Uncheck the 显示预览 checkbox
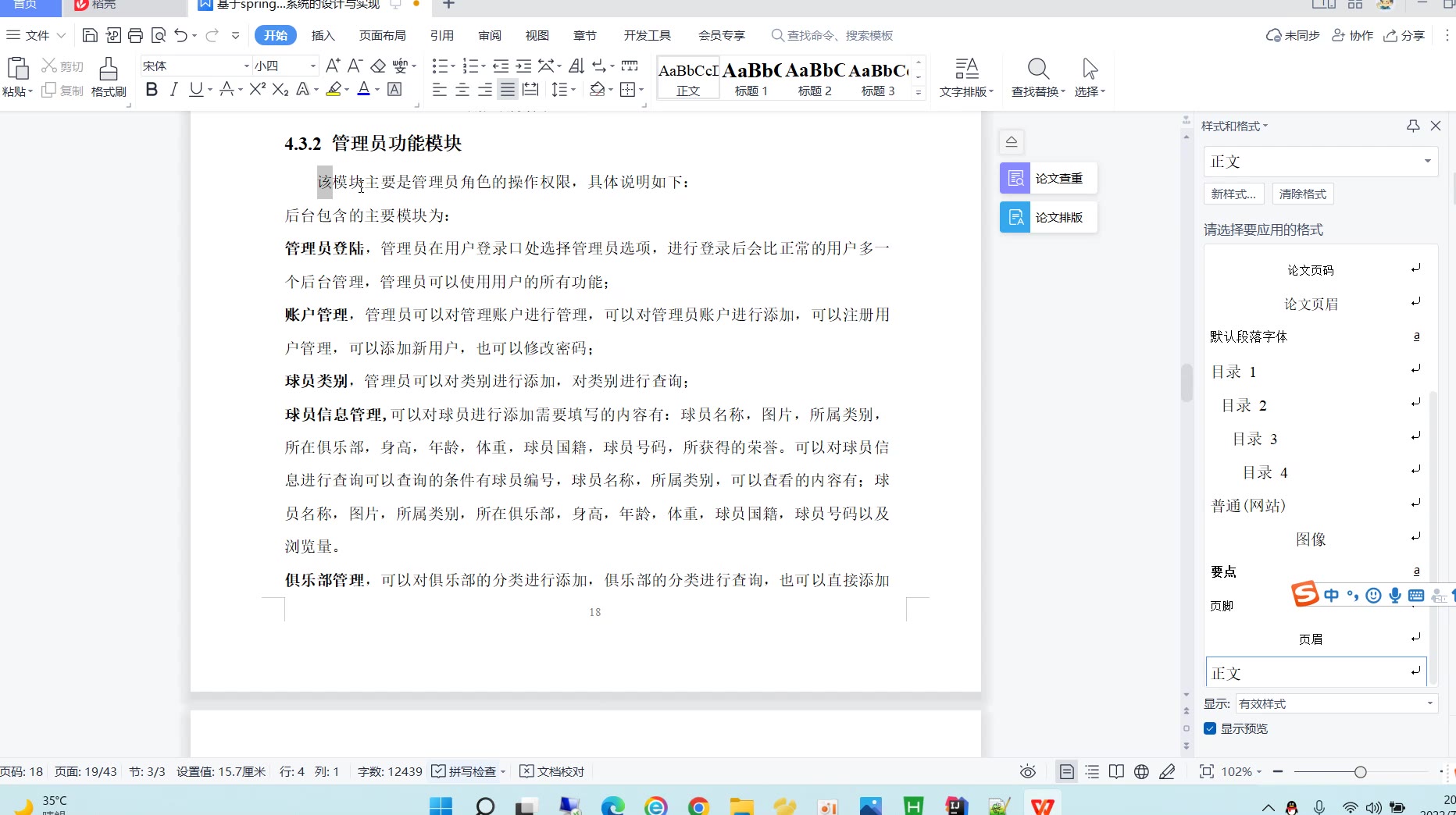The height and width of the screenshot is (815, 1456). coord(1210,728)
